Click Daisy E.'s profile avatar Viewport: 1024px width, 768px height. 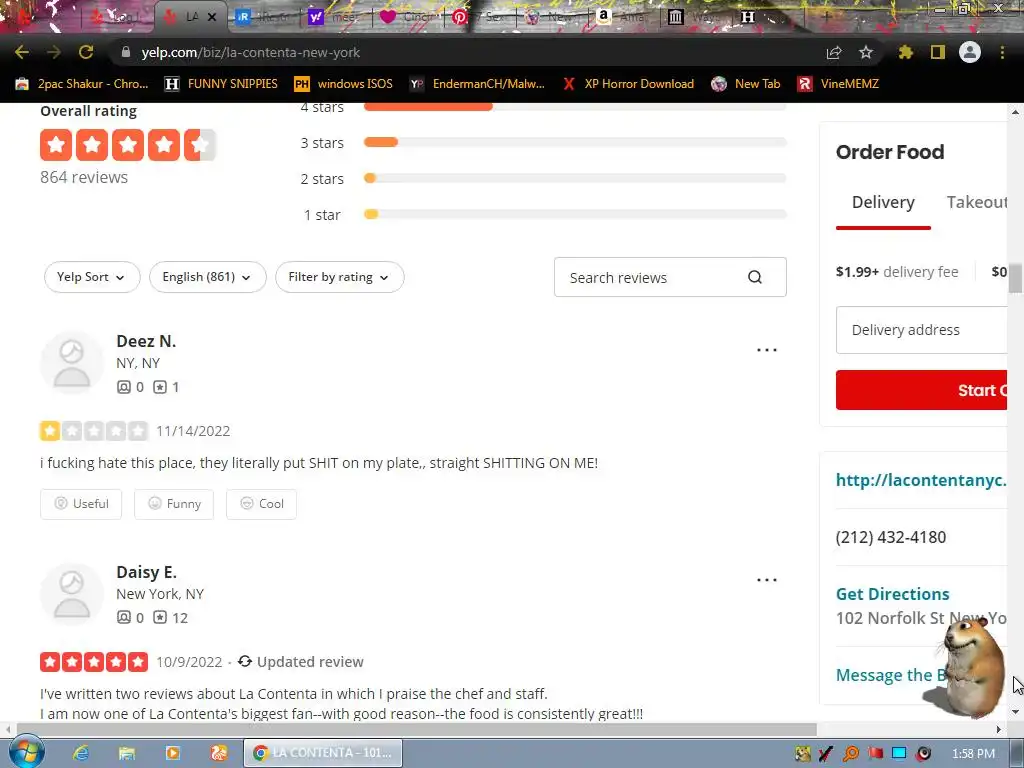point(72,594)
